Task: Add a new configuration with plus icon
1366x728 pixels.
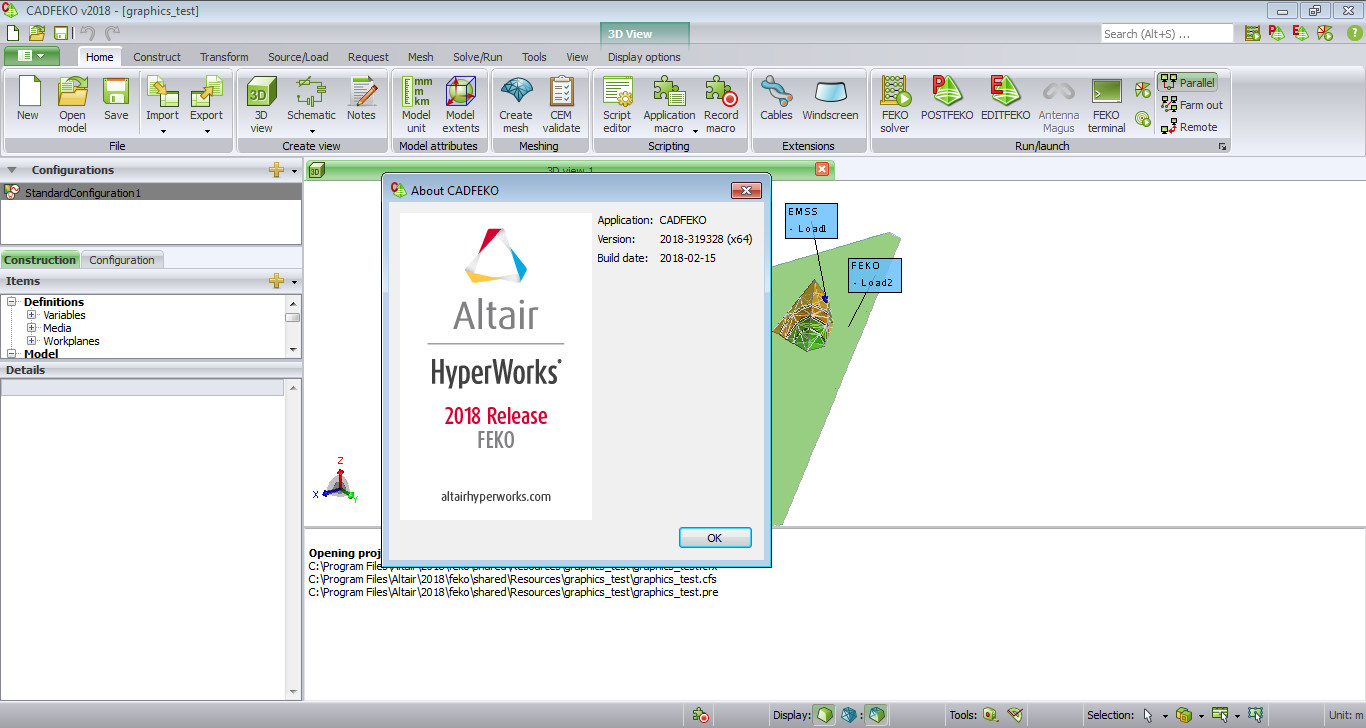Action: (x=277, y=170)
